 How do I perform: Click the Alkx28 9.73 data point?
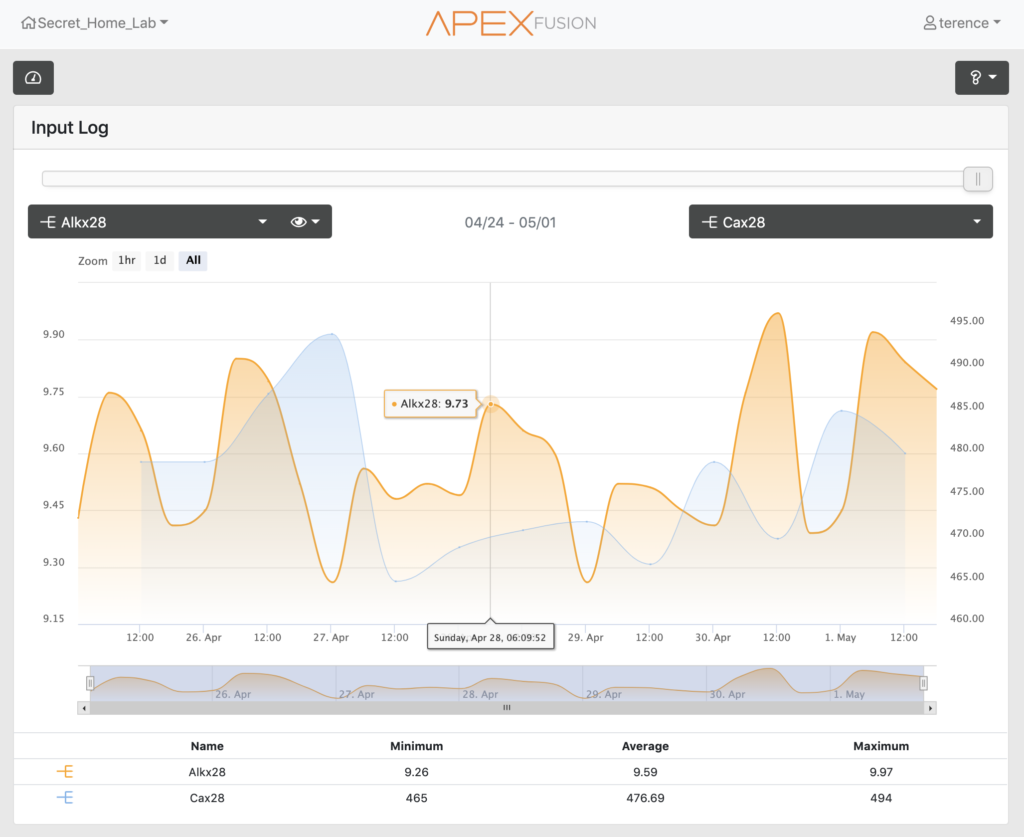(490, 404)
